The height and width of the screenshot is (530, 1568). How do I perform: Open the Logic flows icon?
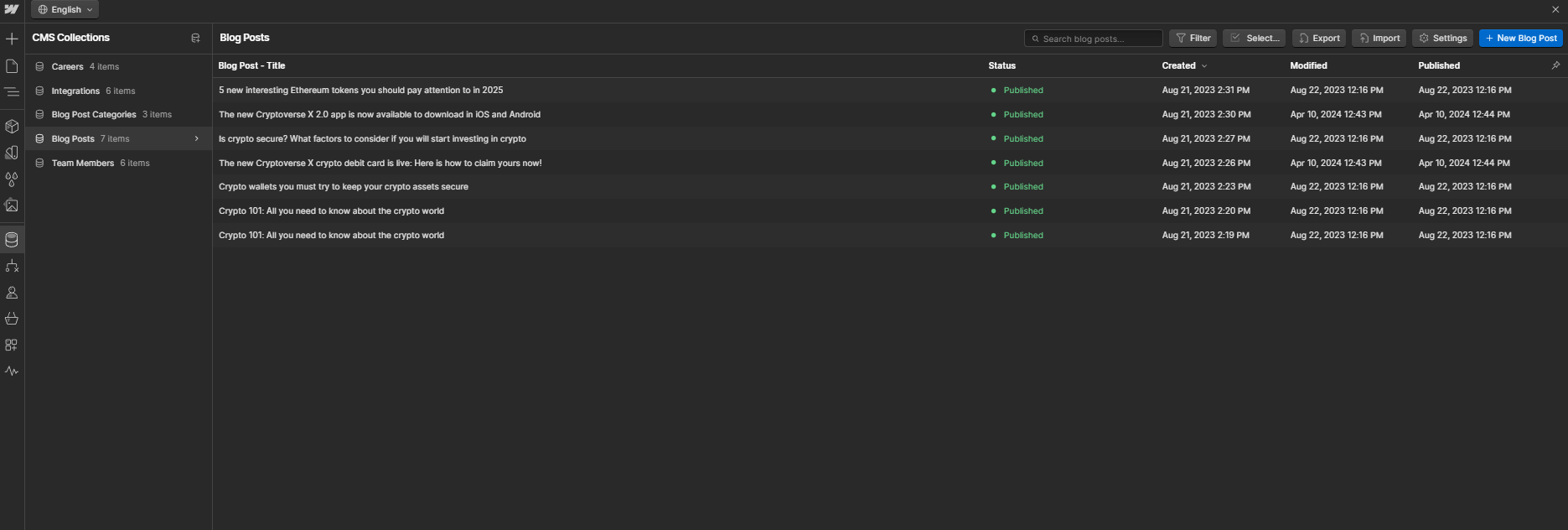(12, 266)
